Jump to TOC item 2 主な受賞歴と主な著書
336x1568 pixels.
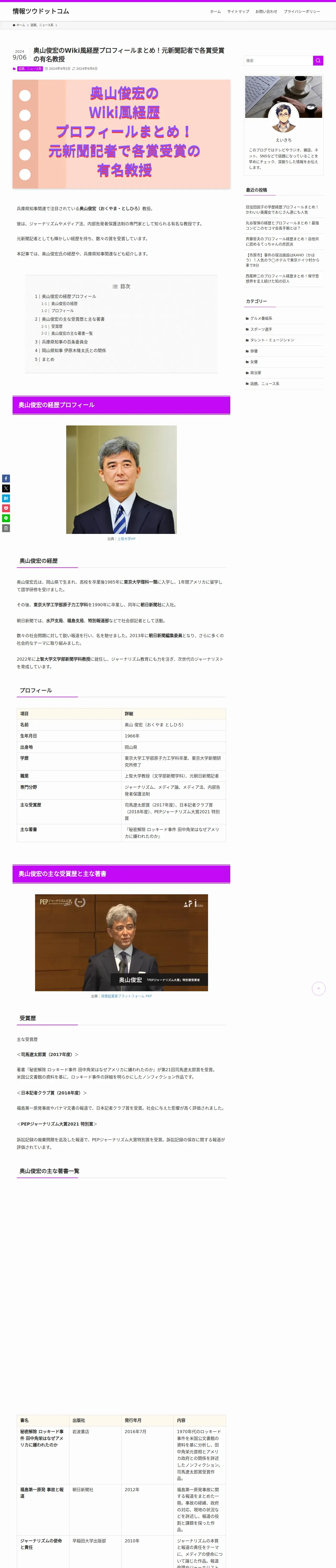click(73, 319)
